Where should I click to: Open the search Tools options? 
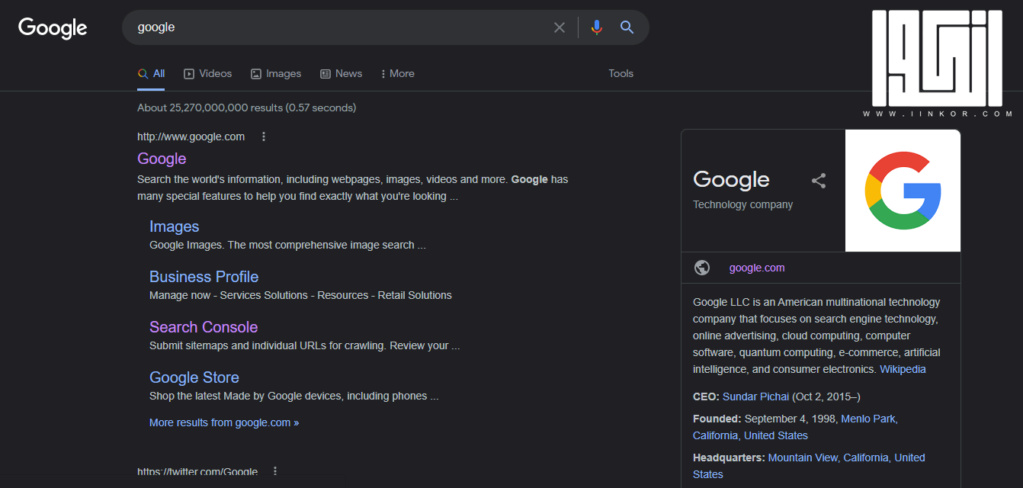coord(620,74)
